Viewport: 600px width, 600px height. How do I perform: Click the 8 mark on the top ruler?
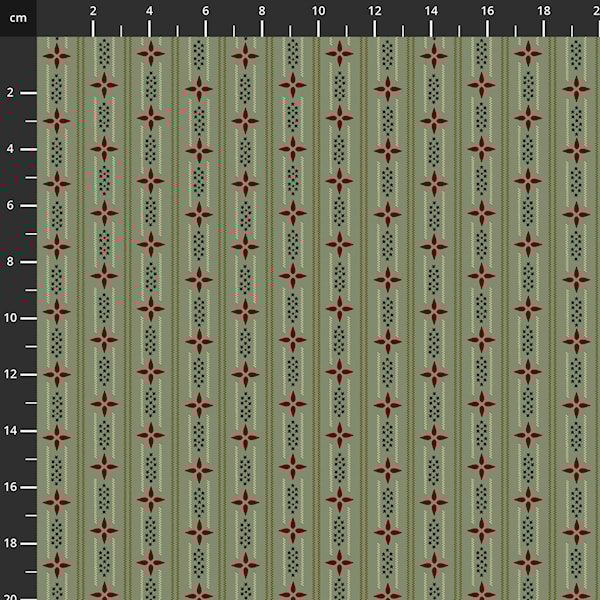pyautogui.click(x=262, y=10)
